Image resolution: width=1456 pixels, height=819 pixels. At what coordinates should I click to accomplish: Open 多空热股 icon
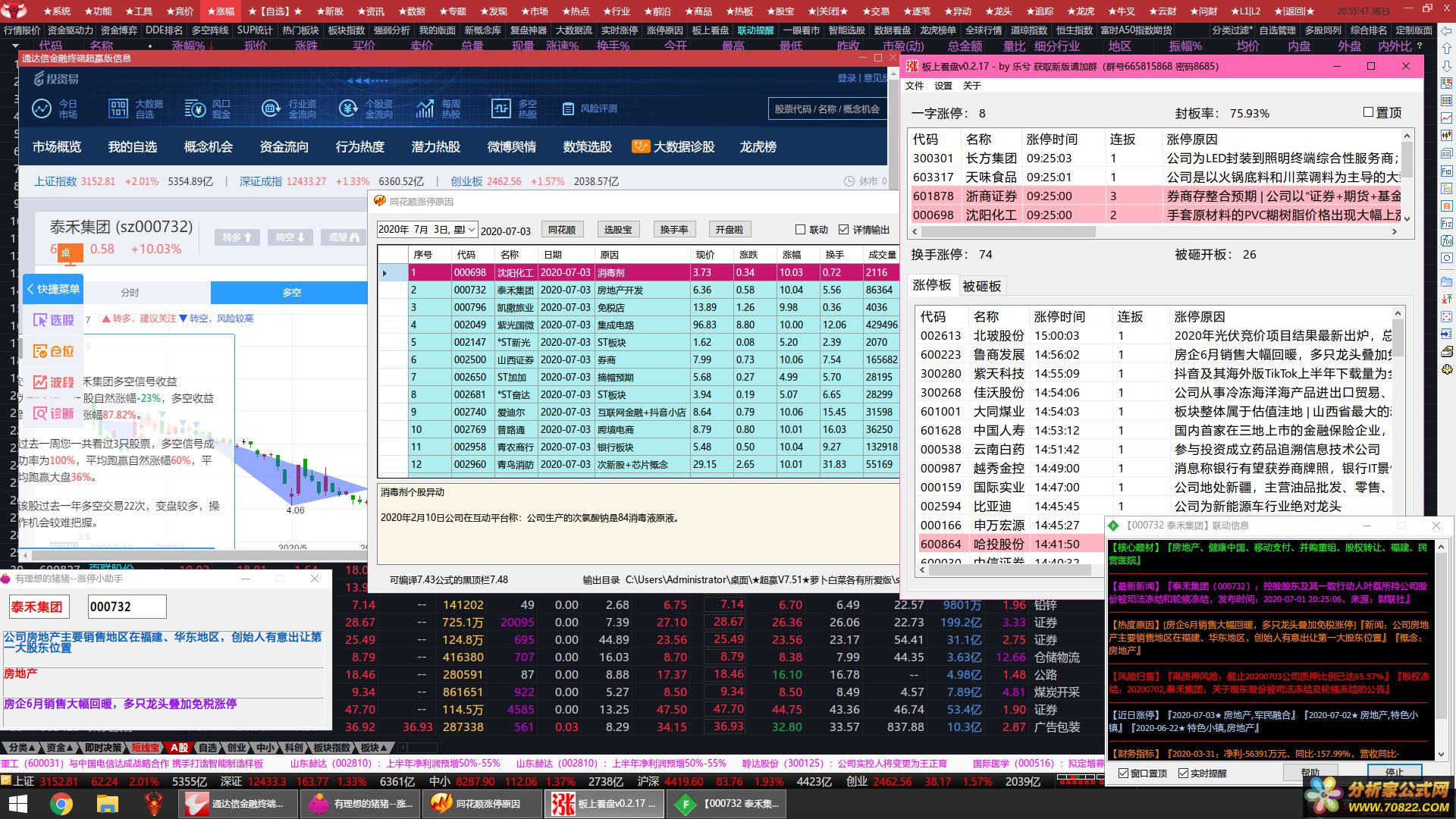click(x=501, y=108)
